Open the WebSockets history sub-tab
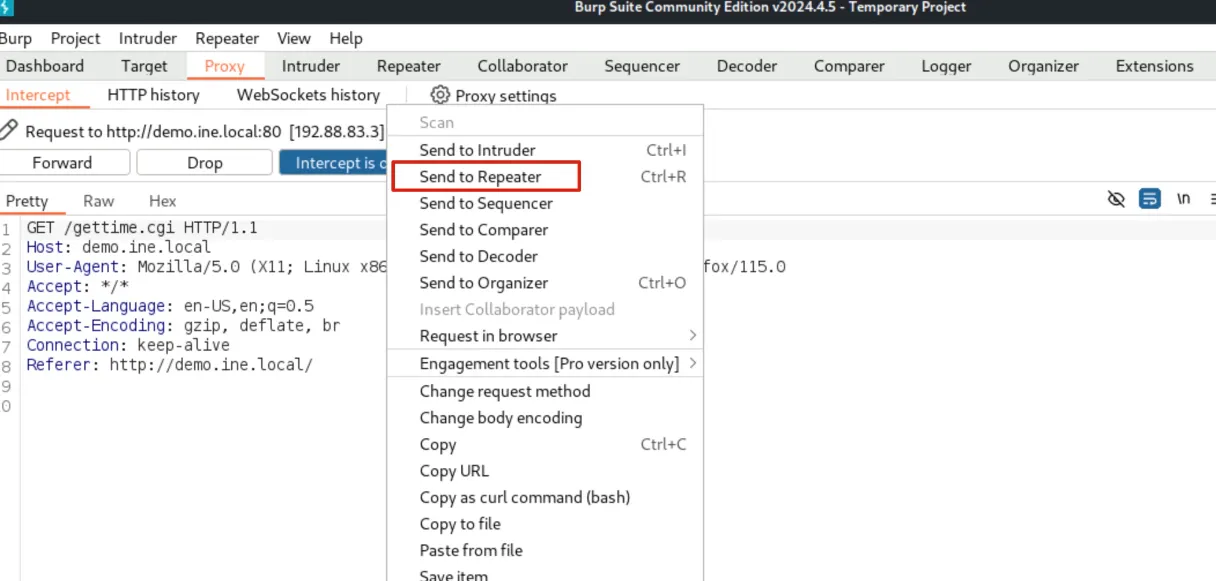The image size is (1216, 581). point(308,95)
